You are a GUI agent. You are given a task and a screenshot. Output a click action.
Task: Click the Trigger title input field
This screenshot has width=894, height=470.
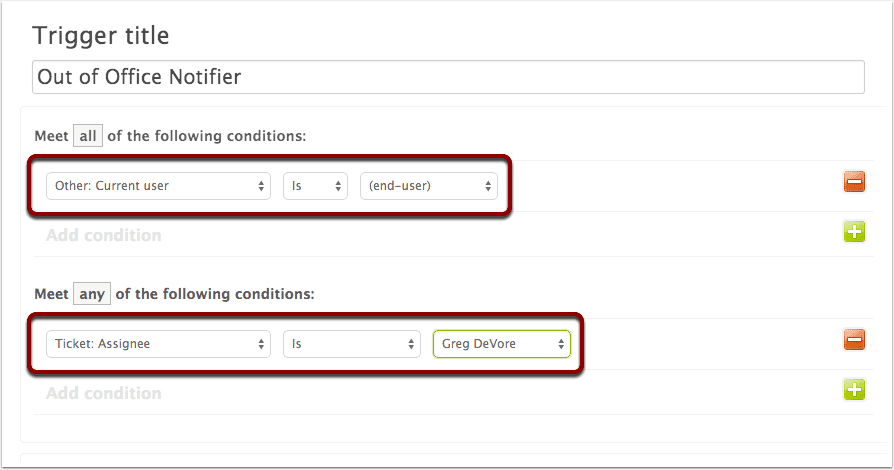[448, 77]
